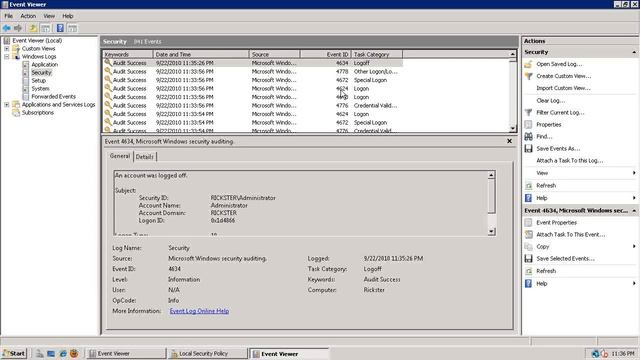Viewport: 640px width, 360px height.
Task: Click the Attach Task To This Event icon
Action: pos(528,235)
